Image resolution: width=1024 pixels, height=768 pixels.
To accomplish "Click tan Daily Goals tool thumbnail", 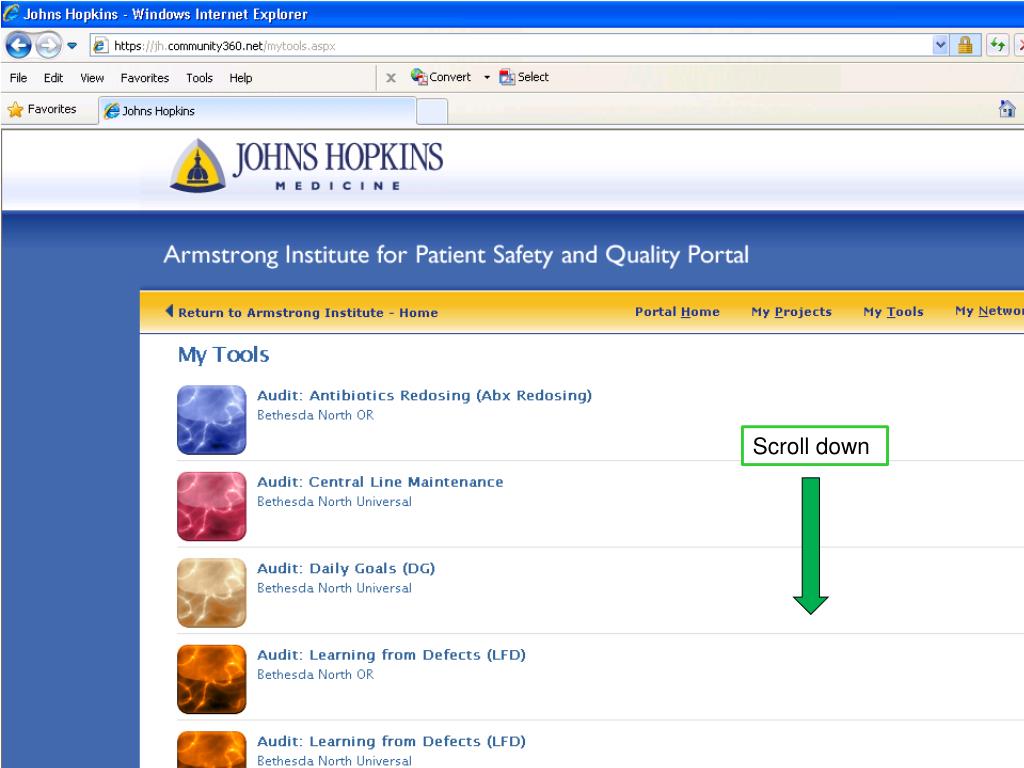I will click(x=212, y=593).
